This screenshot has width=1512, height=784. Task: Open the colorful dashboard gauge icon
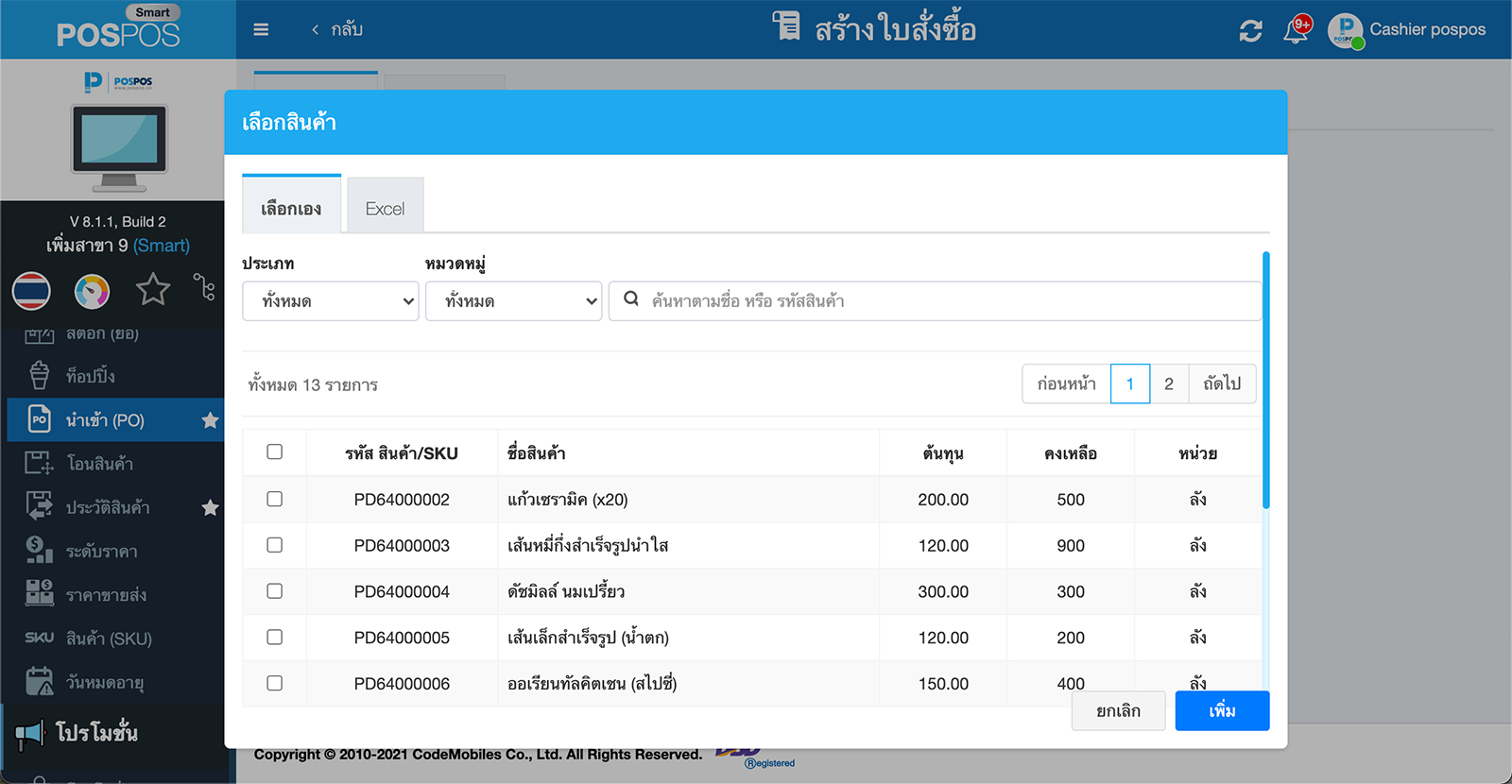tap(92, 291)
